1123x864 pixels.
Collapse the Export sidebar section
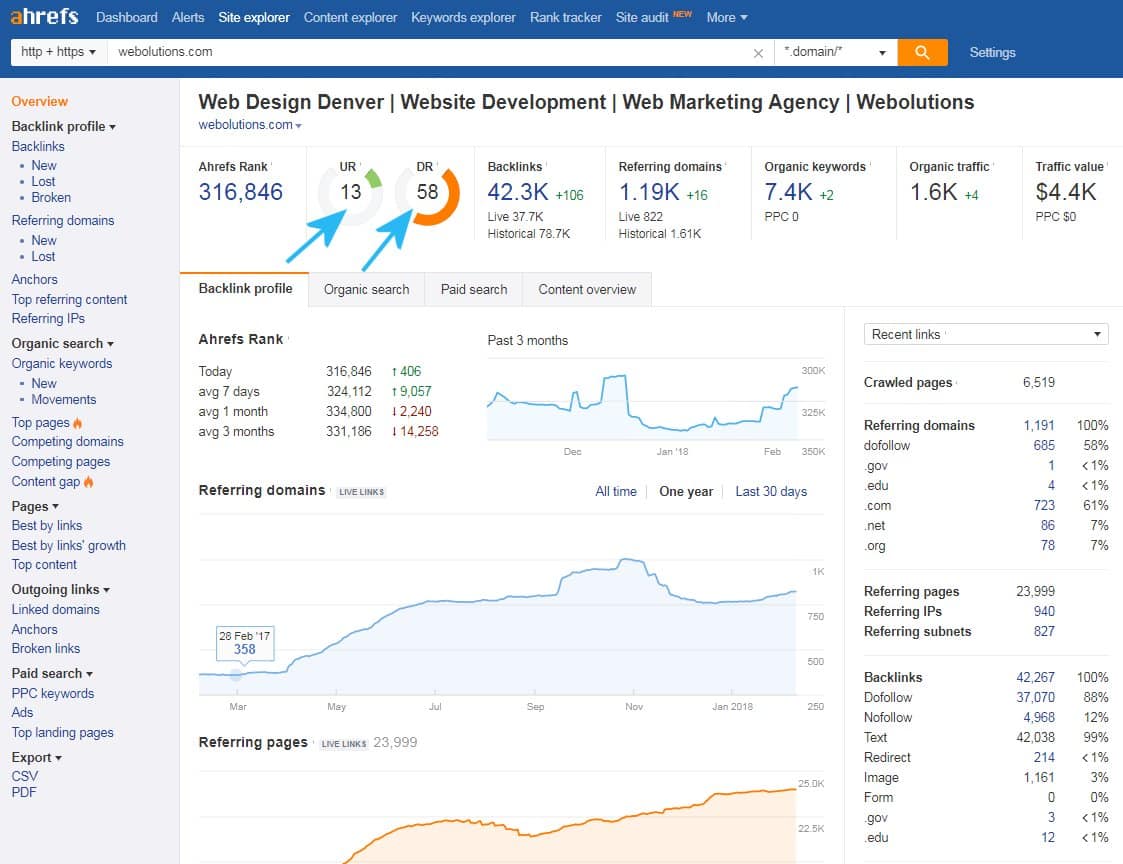(37, 757)
